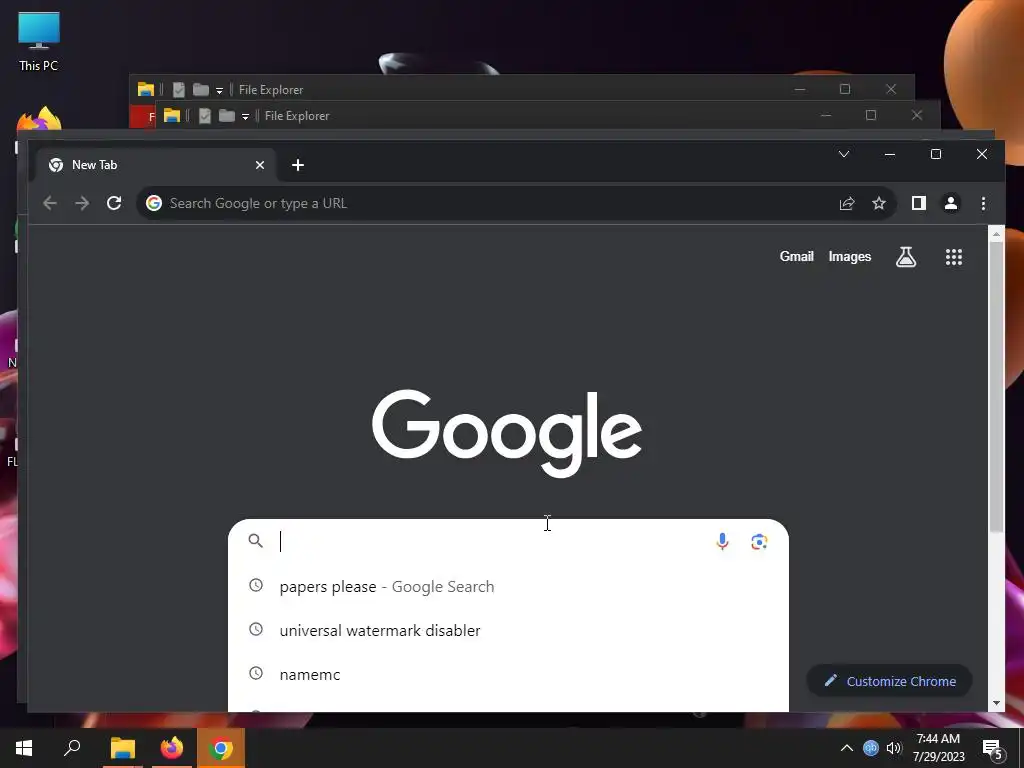Viewport: 1024px width, 768px height.
Task: Open Chrome three-dot menu
Action: 984,203
